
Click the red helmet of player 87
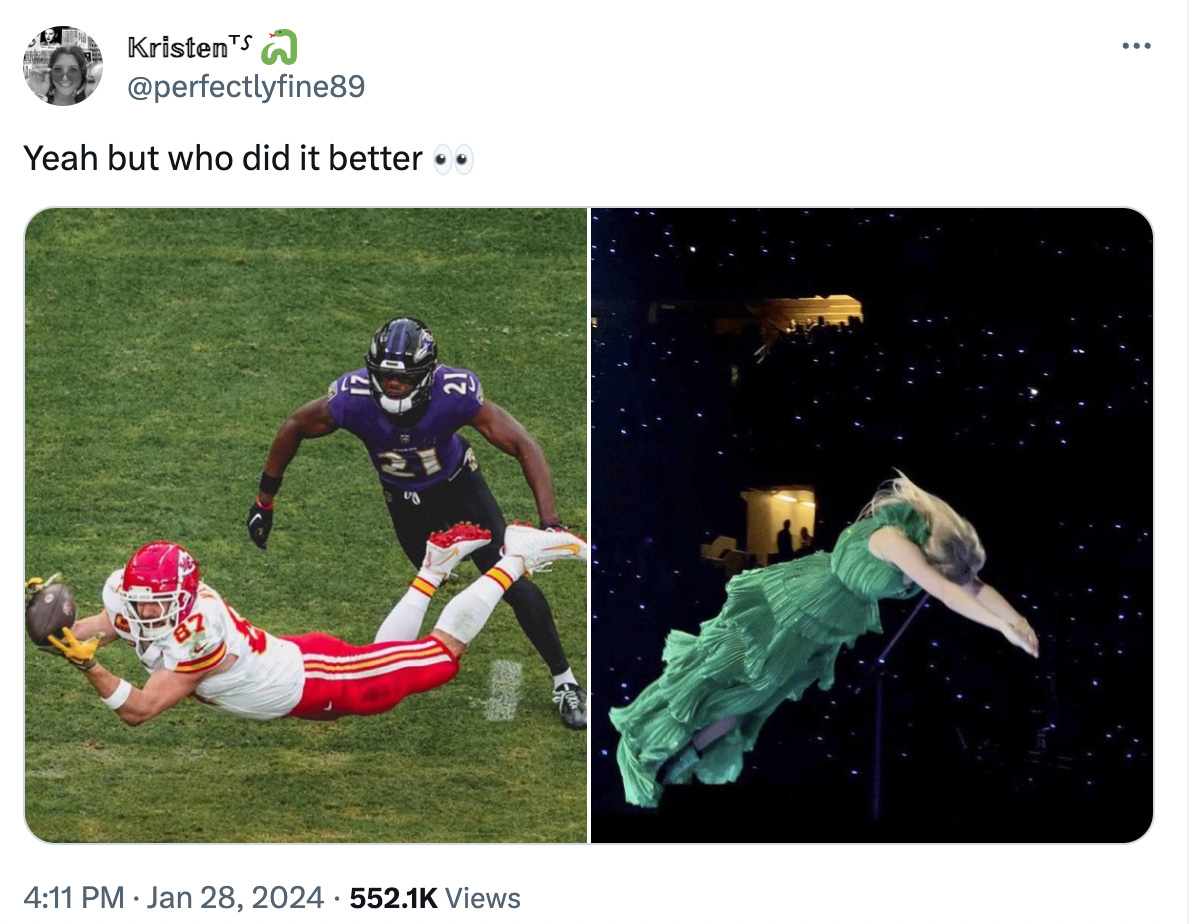pos(159,582)
